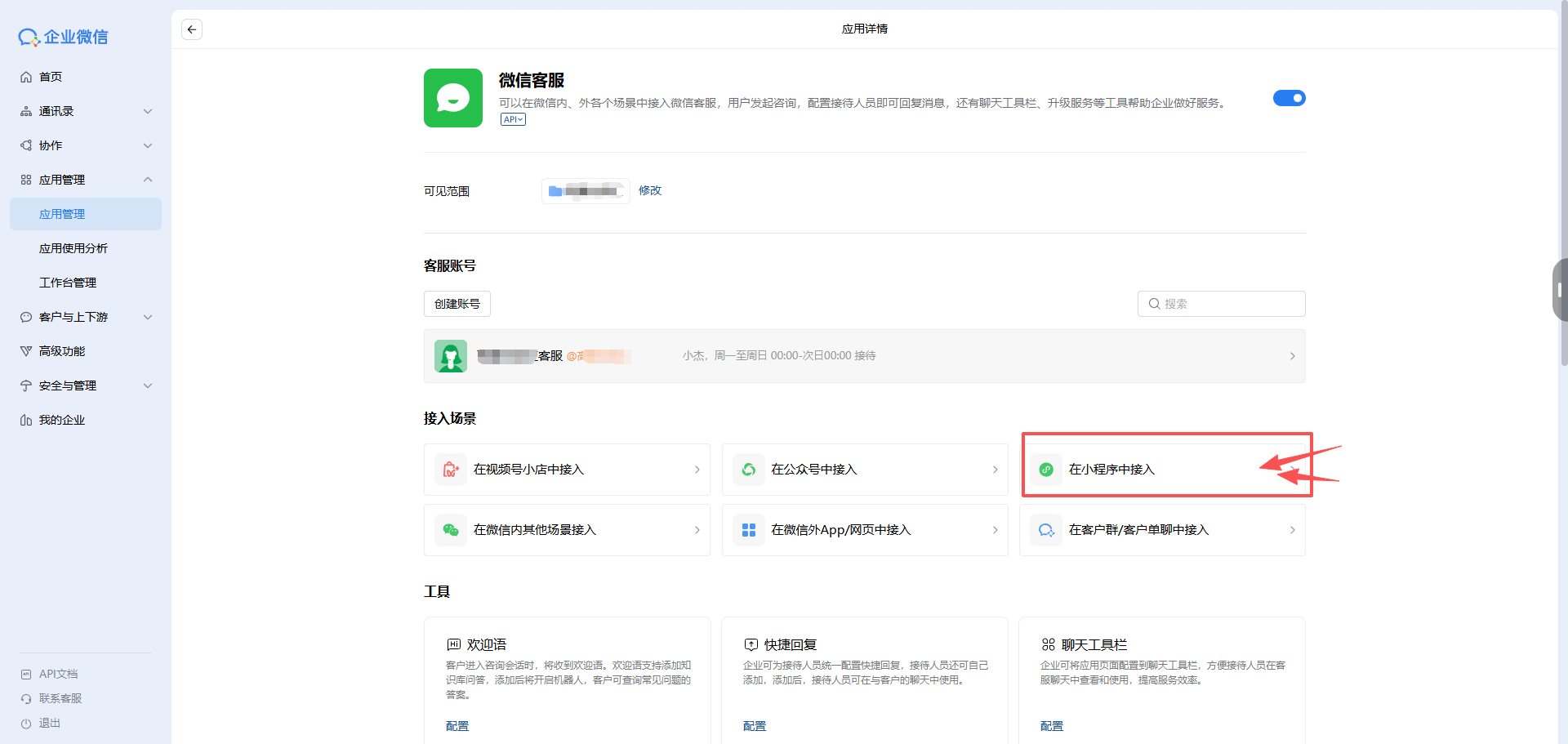1568x744 pixels.
Task: Click the green 微信客服 app icon
Action: 453,98
